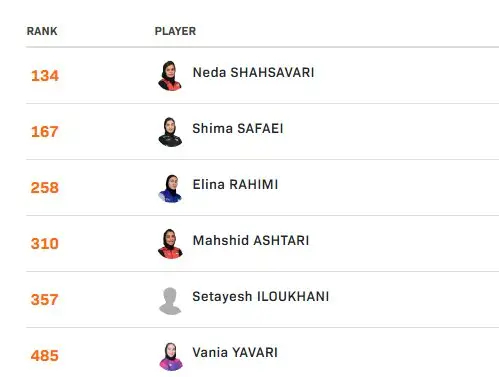Click the Setayesh ILOUKHANI name
This screenshot has width=499, height=377.
(x=261, y=297)
